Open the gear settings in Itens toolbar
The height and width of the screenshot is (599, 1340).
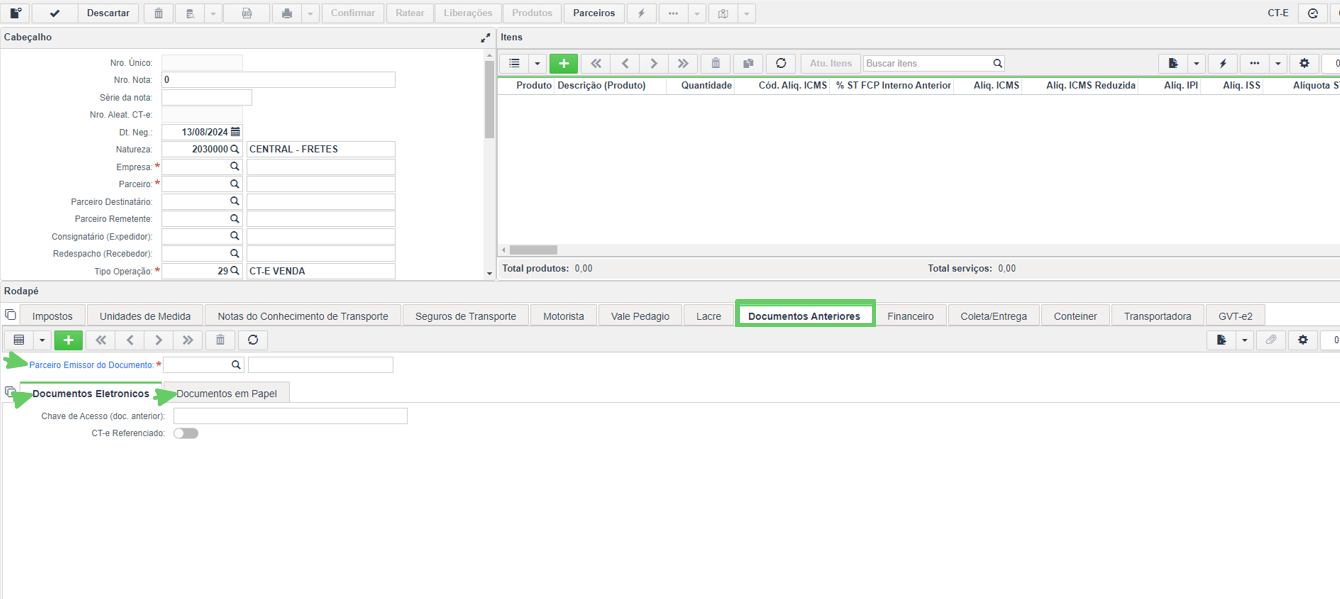(1304, 63)
